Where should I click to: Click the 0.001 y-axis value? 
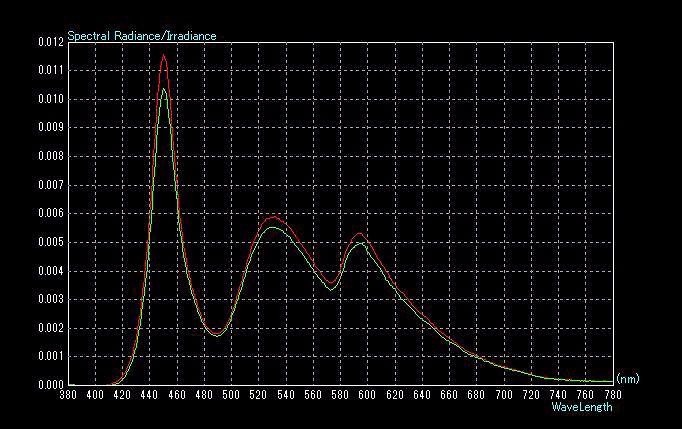(51, 356)
